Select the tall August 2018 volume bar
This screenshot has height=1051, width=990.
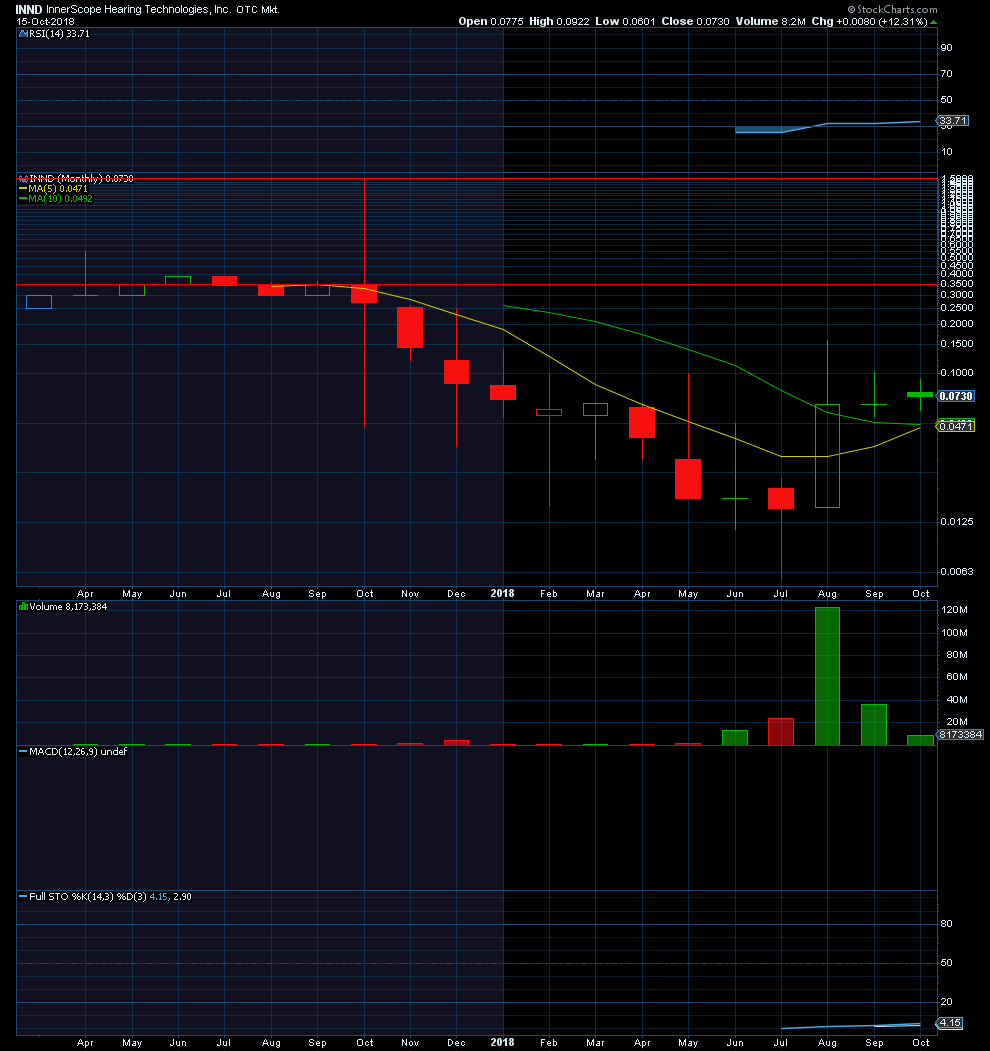[x=827, y=676]
